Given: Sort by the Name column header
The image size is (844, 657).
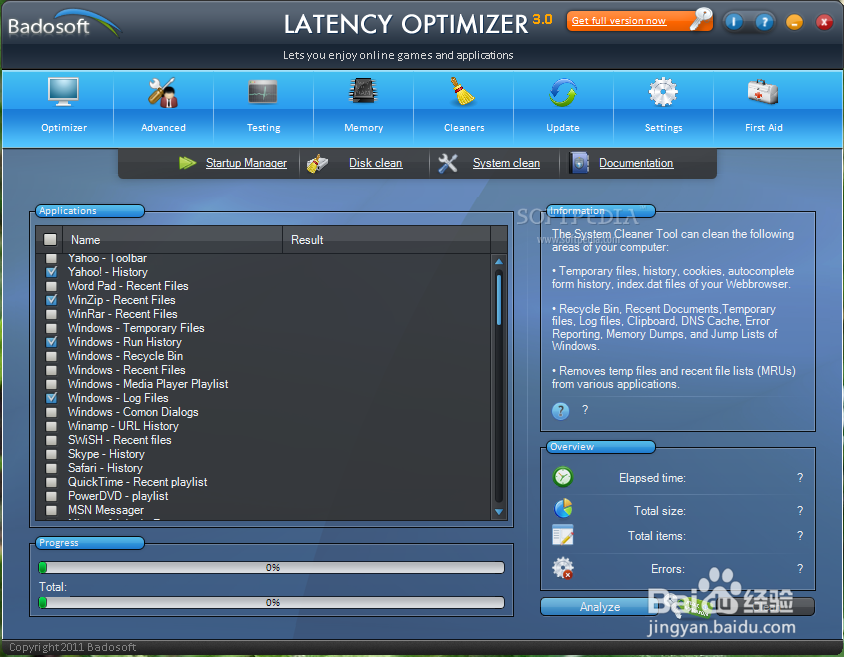Looking at the screenshot, I should (x=173, y=240).
